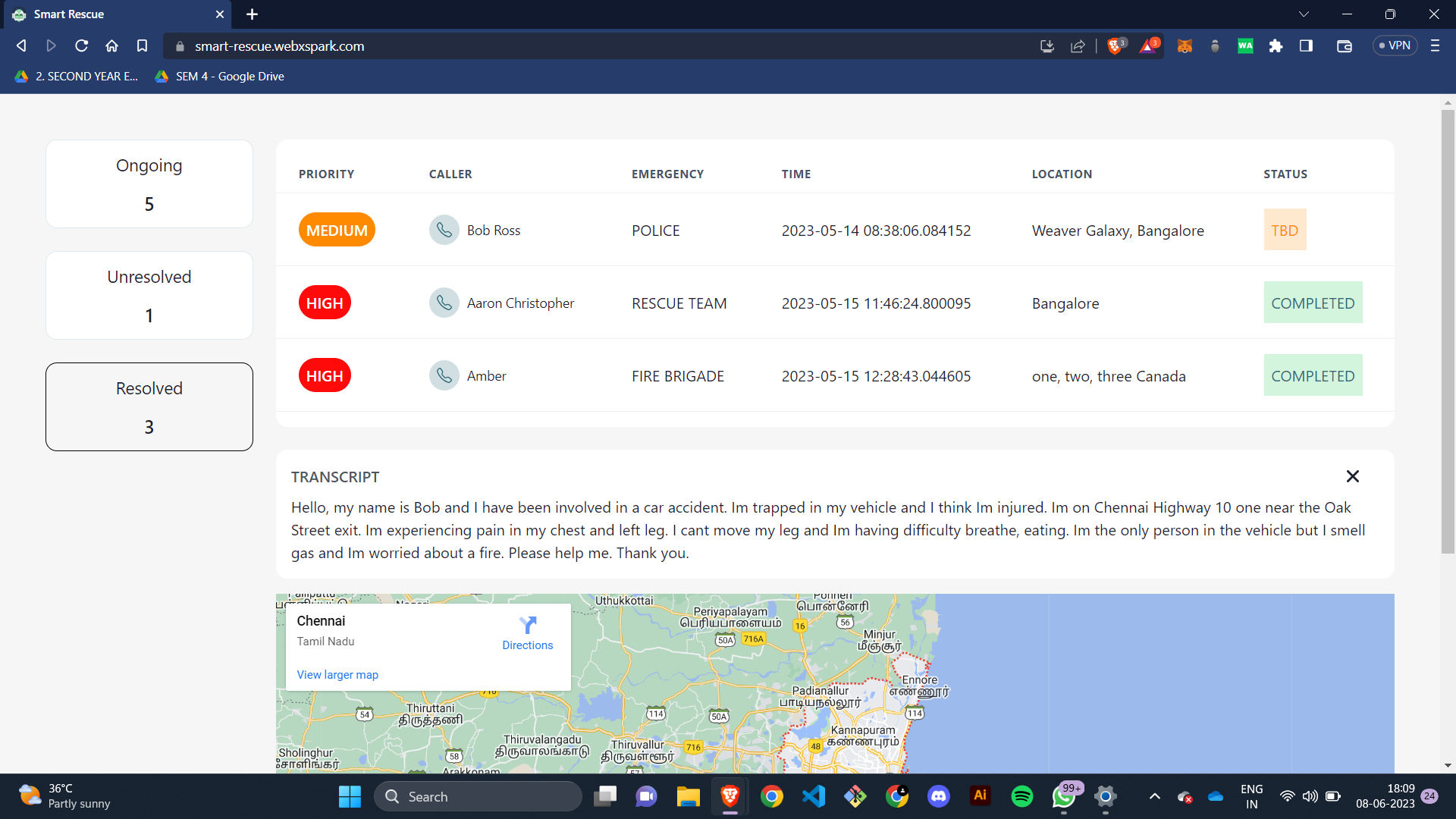
Task: Open the Resolved calls card
Action: click(x=149, y=406)
